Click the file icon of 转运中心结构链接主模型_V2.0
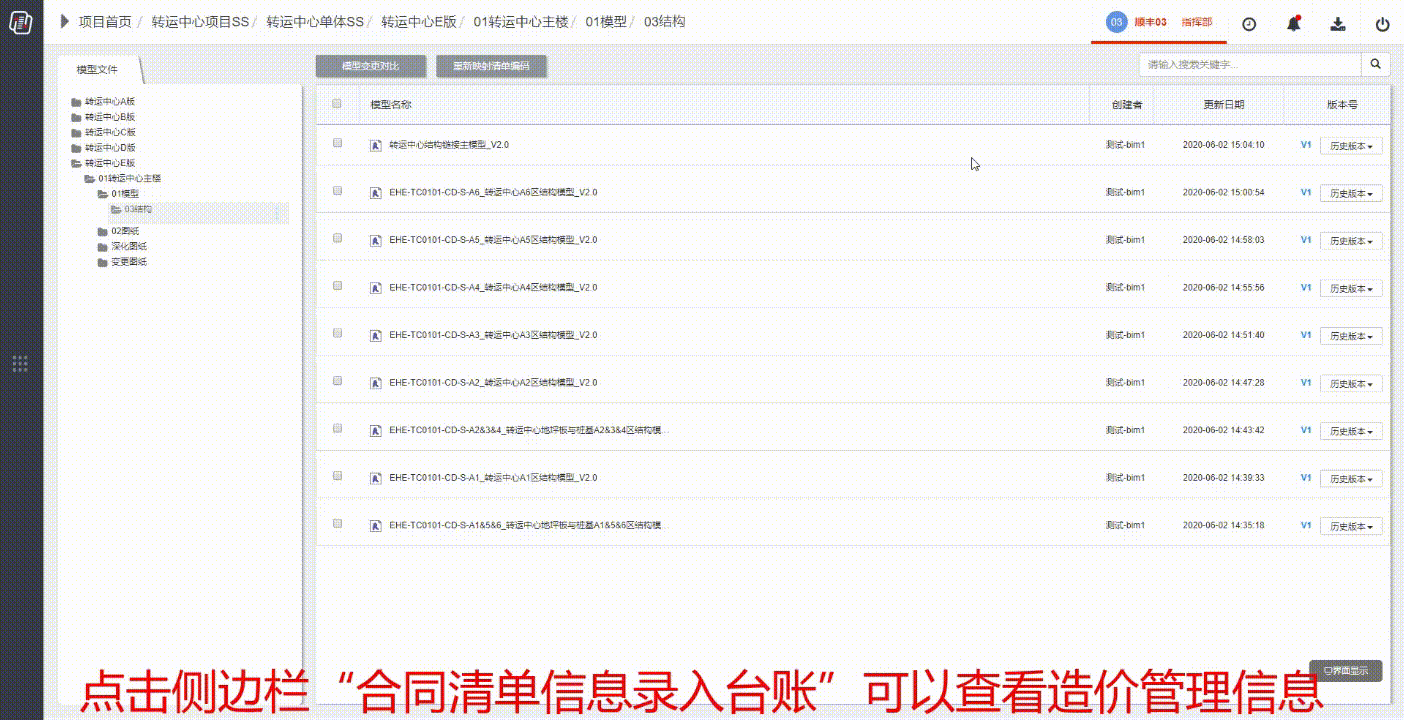This screenshot has height=720, width=1404. click(376, 145)
